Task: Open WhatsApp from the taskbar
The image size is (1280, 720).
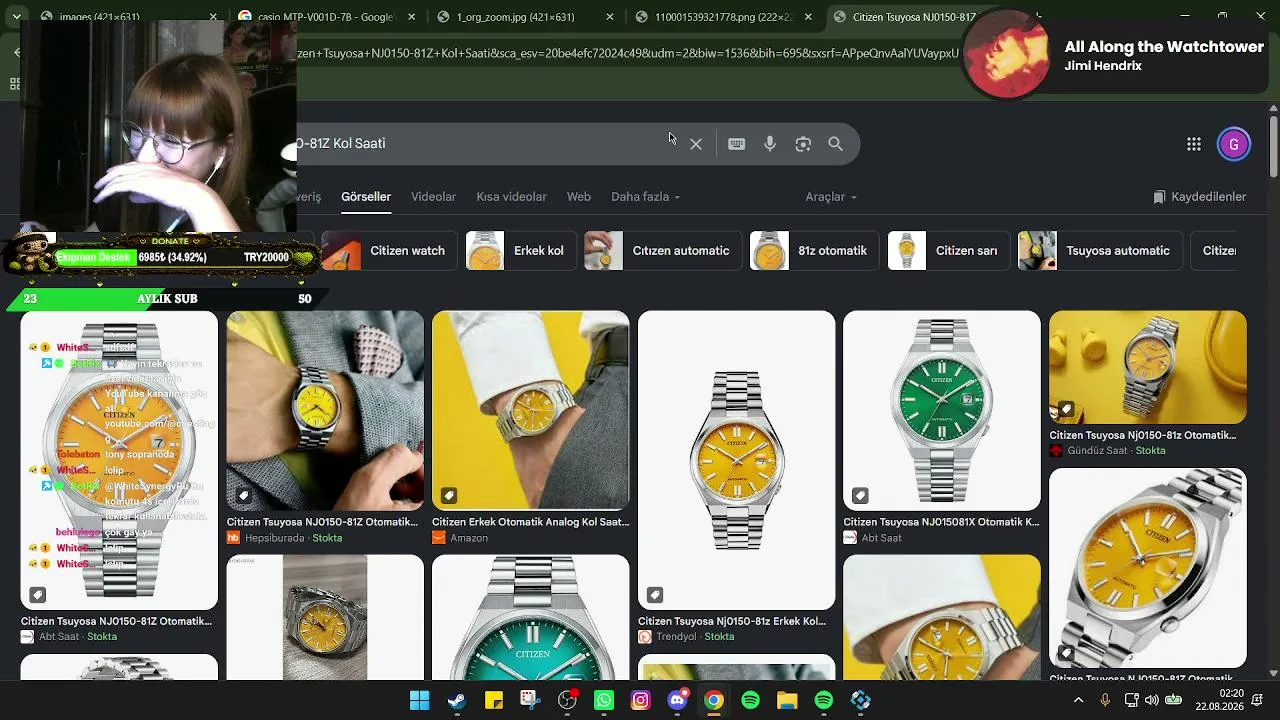Action: (x=604, y=701)
